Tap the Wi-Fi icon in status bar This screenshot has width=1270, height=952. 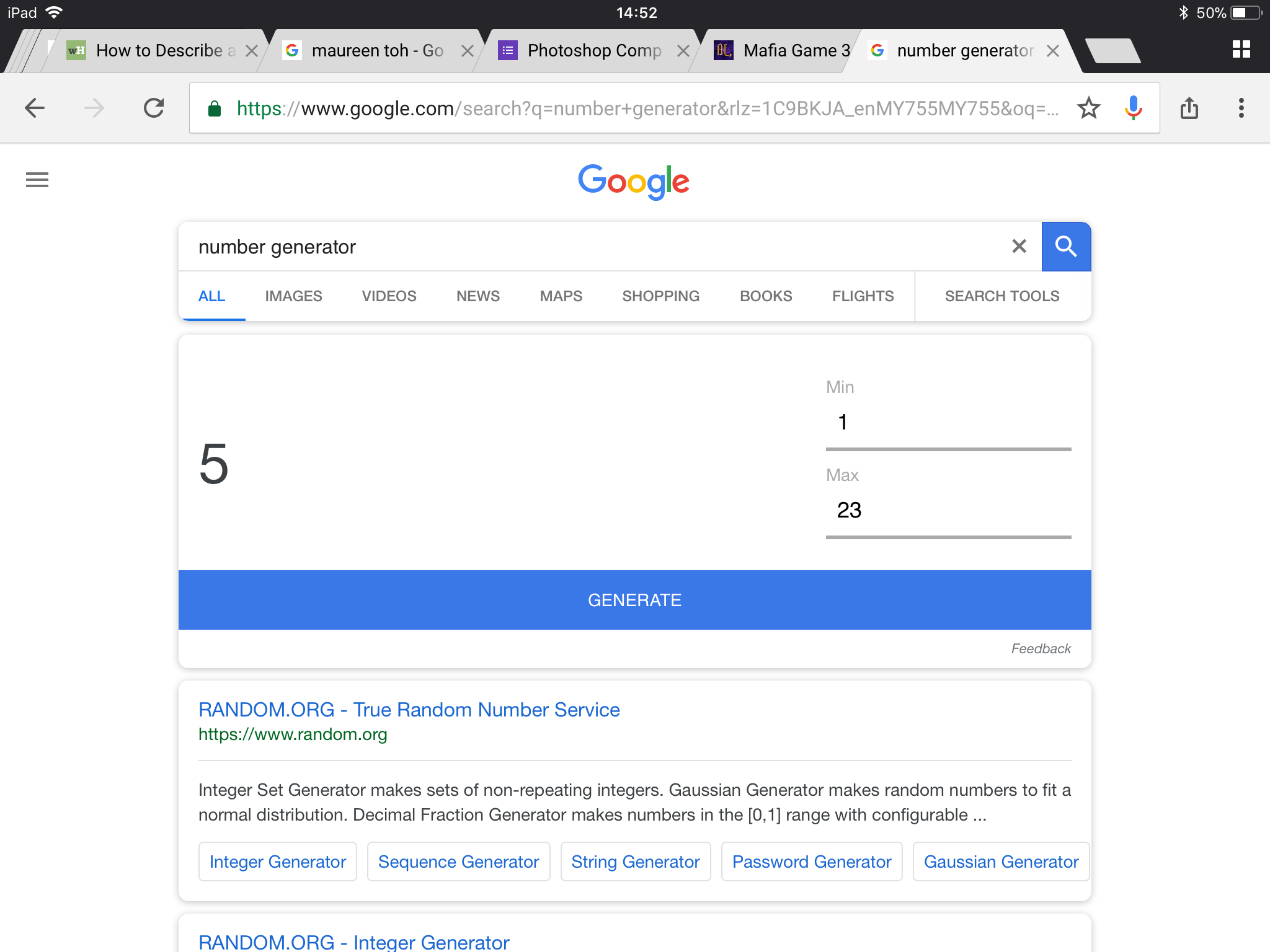coord(55,12)
